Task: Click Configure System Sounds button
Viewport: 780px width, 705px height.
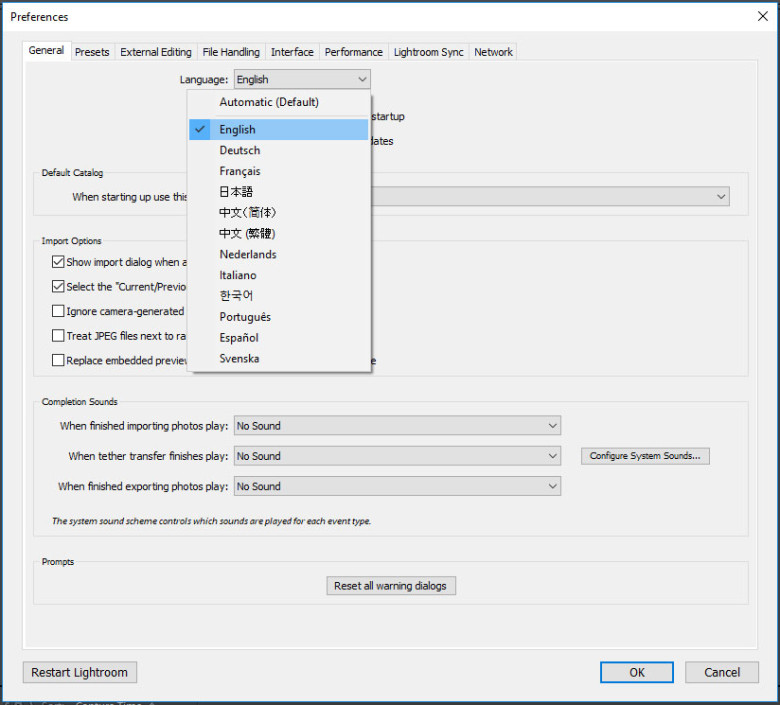Action: pos(645,456)
